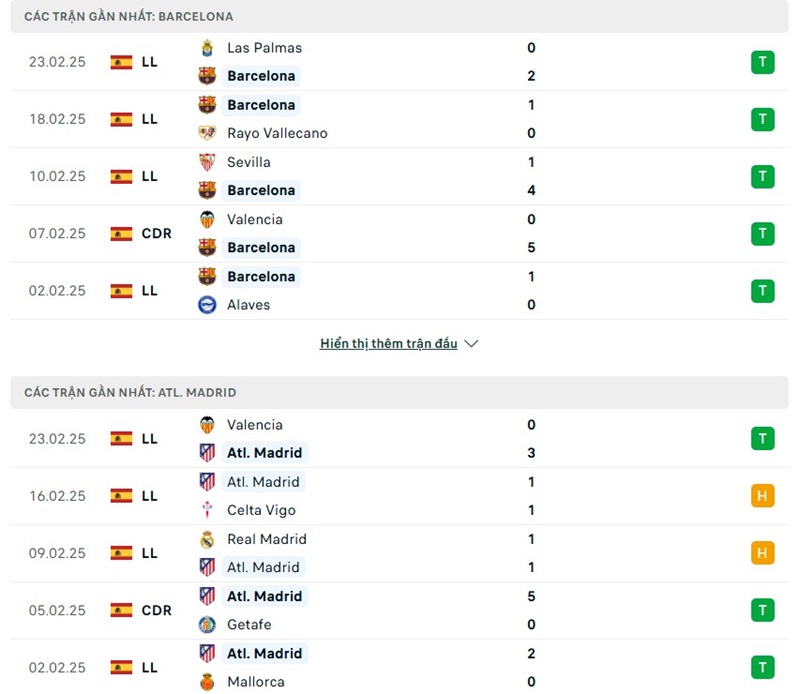Click the Real Madrid club crest icon
800x694 pixels.
coord(207,539)
